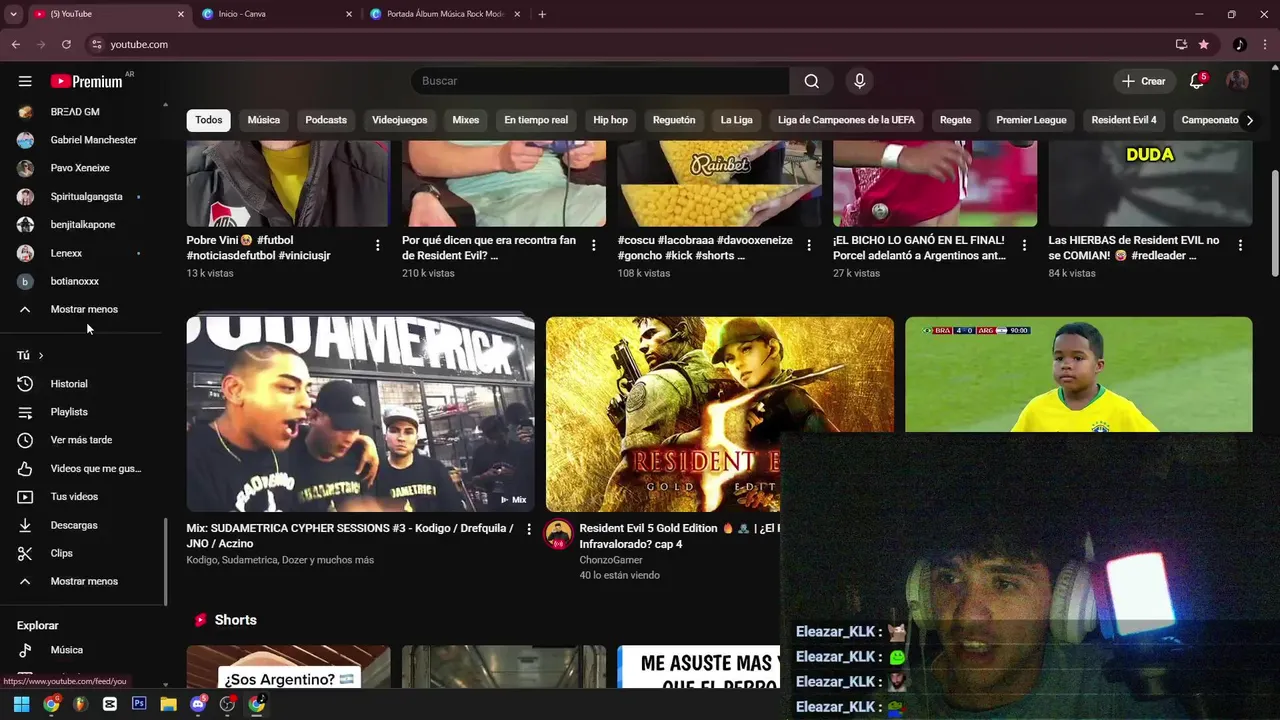Open the YouTube hamburger guide menu

pyautogui.click(x=25, y=81)
